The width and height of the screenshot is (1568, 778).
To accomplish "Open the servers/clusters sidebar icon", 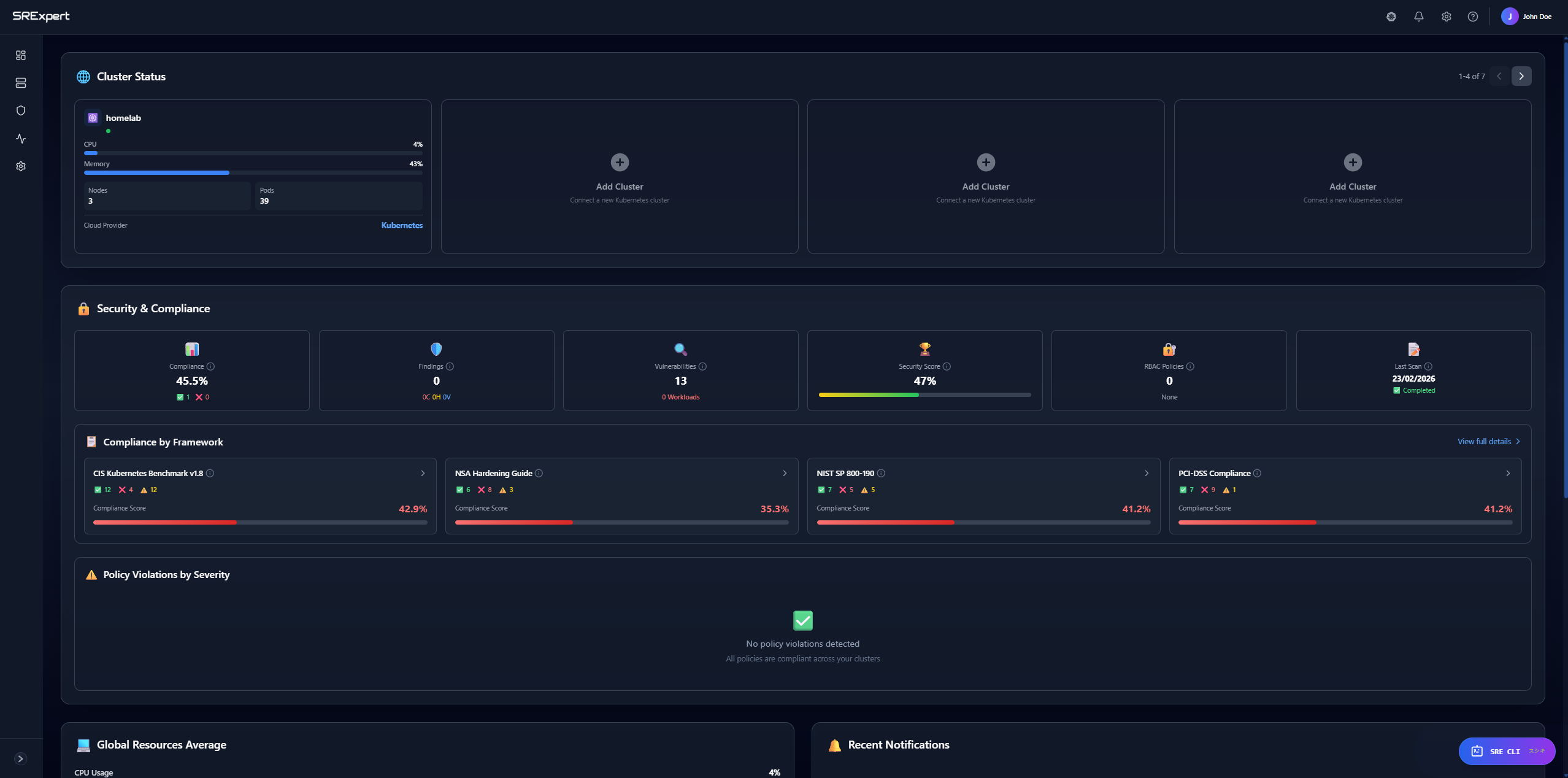I will [21, 83].
